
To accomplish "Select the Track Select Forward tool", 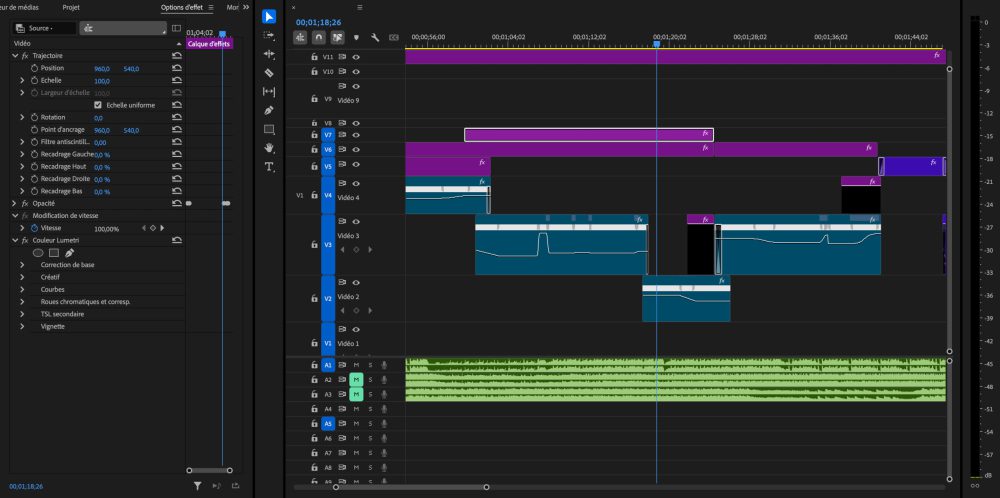I will pyautogui.click(x=269, y=35).
